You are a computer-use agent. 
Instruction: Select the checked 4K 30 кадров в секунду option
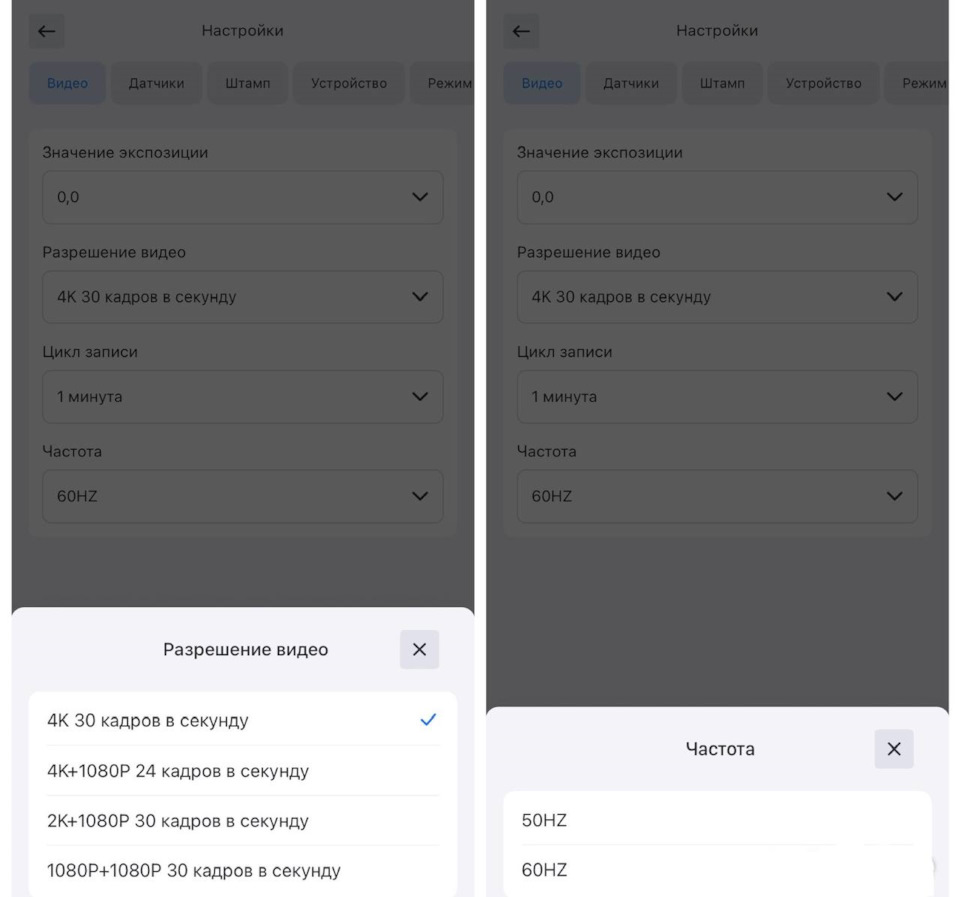pos(242,720)
